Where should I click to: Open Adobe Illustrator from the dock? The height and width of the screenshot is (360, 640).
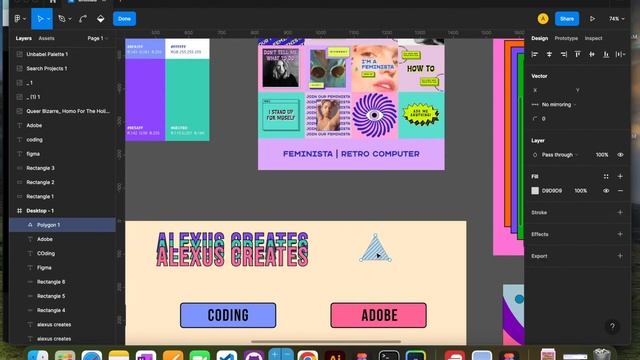click(334, 356)
